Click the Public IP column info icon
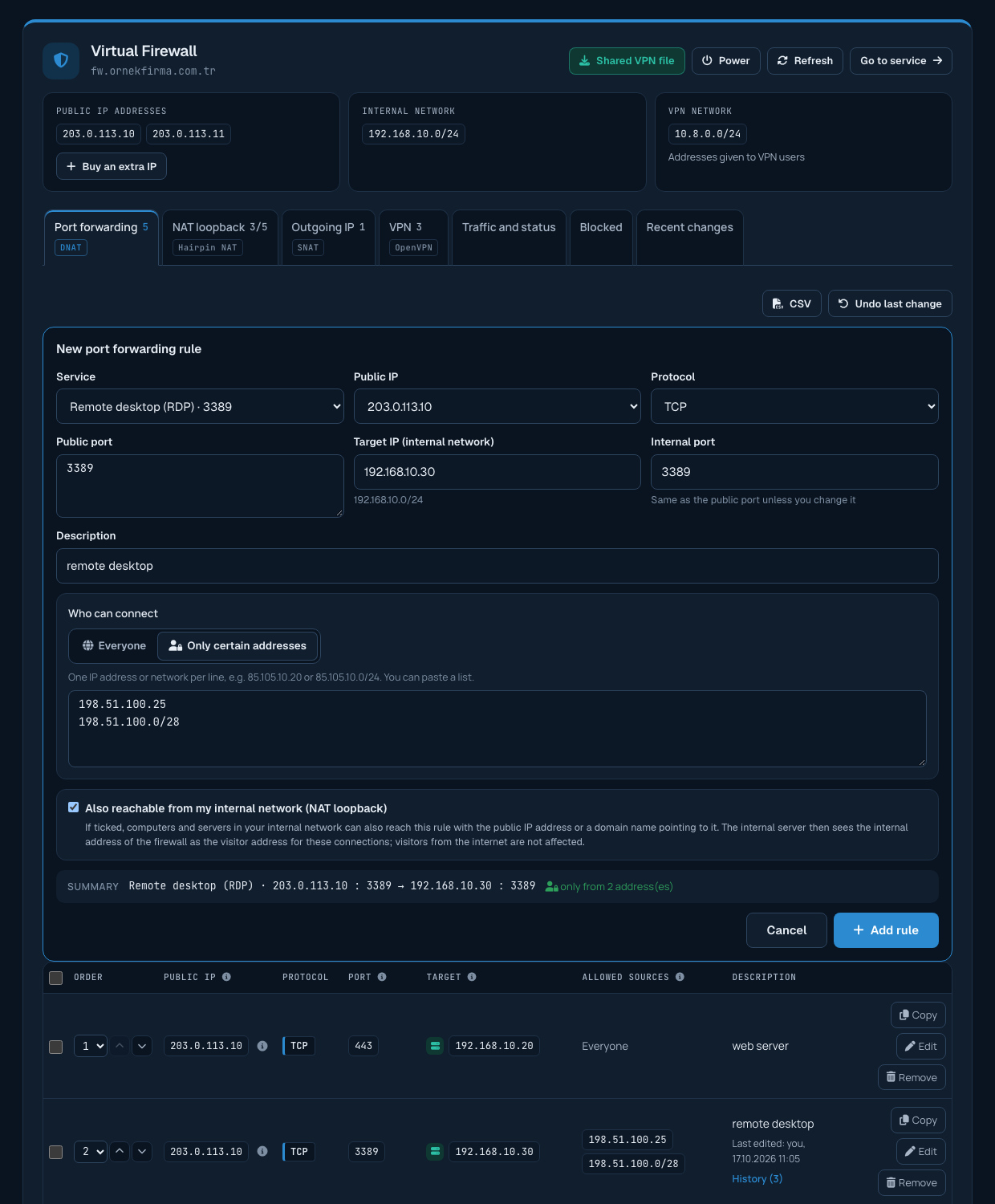995x1204 pixels. (x=226, y=977)
